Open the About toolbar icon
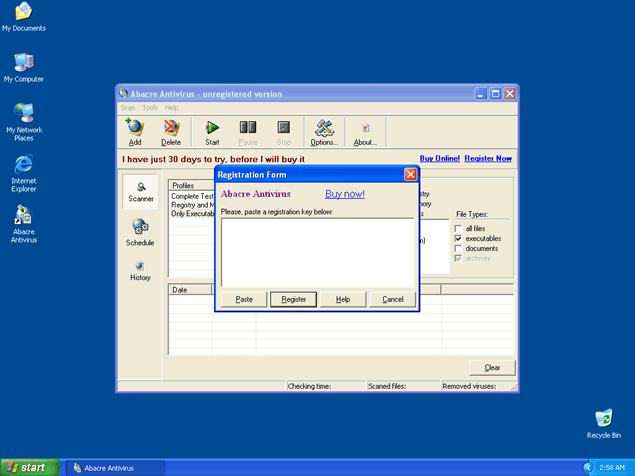The height and width of the screenshot is (476, 635). pyautogui.click(x=365, y=131)
